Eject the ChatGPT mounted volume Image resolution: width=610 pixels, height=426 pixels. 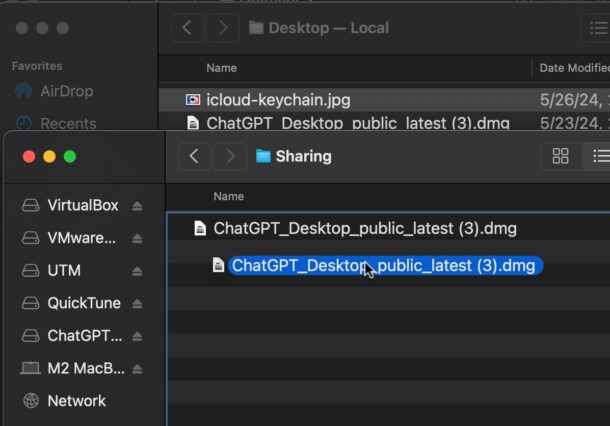137,336
